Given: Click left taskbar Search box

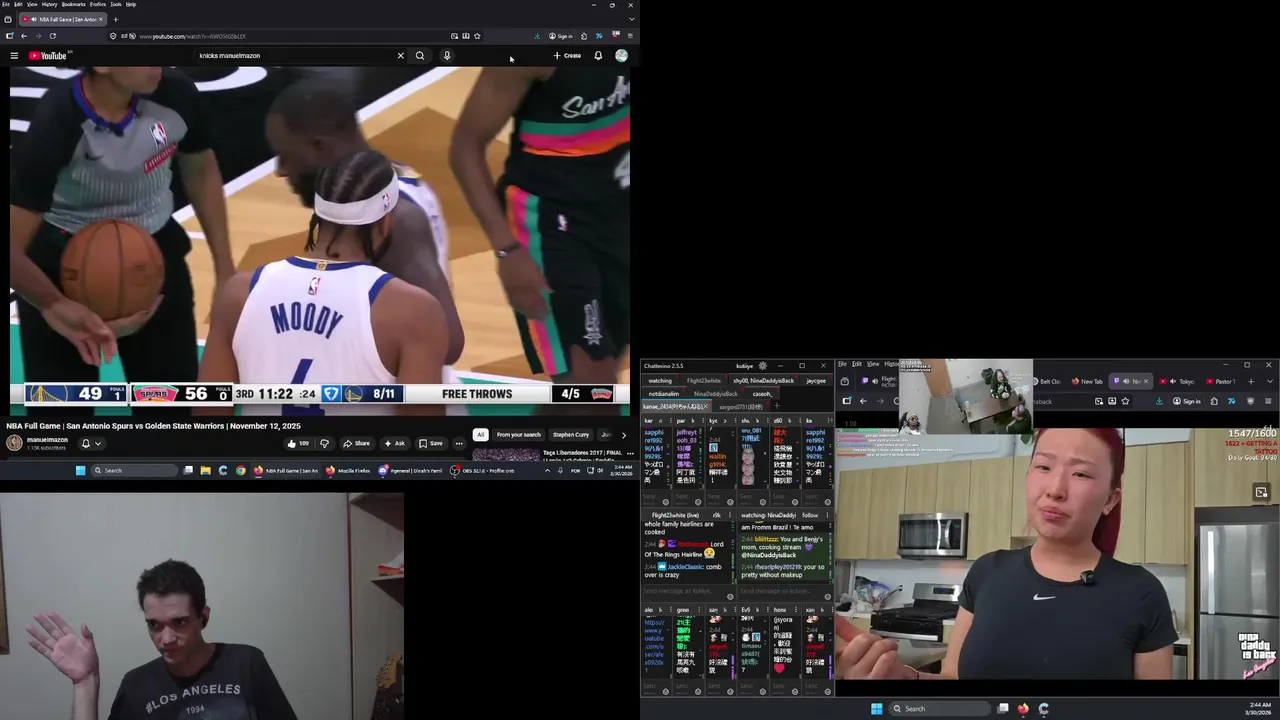Looking at the screenshot, I should click(x=136, y=470).
